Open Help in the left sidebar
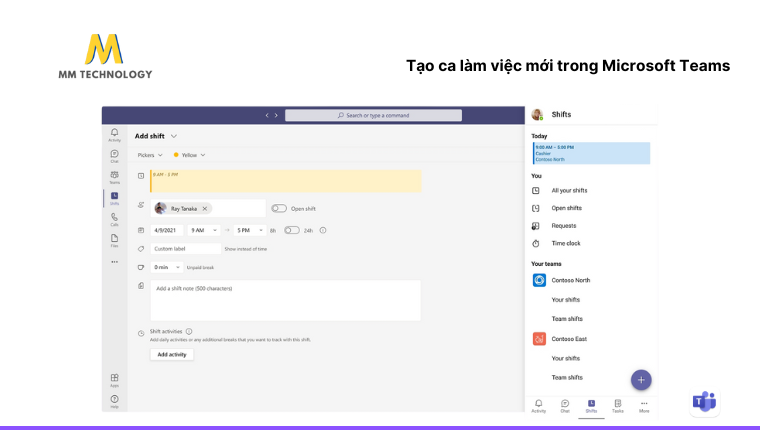 coord(114,401)
